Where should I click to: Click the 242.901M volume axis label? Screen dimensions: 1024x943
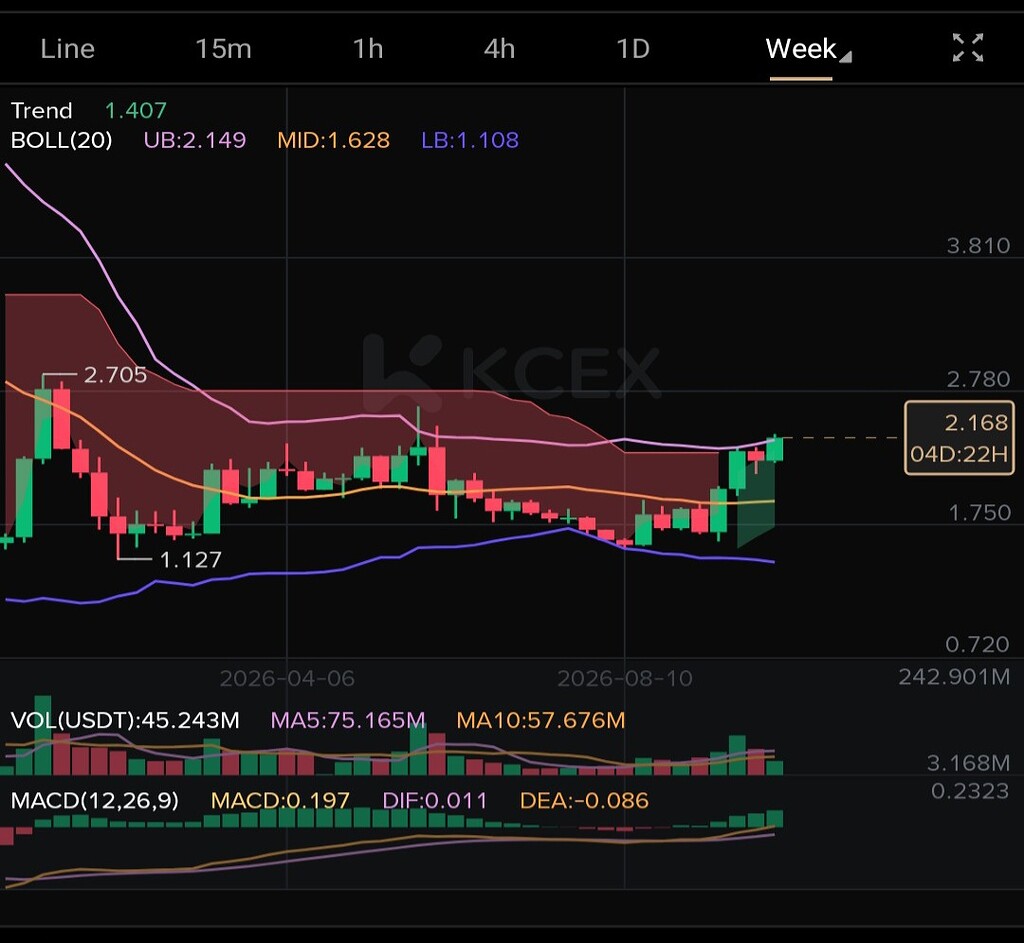click(x=954, y=677)
